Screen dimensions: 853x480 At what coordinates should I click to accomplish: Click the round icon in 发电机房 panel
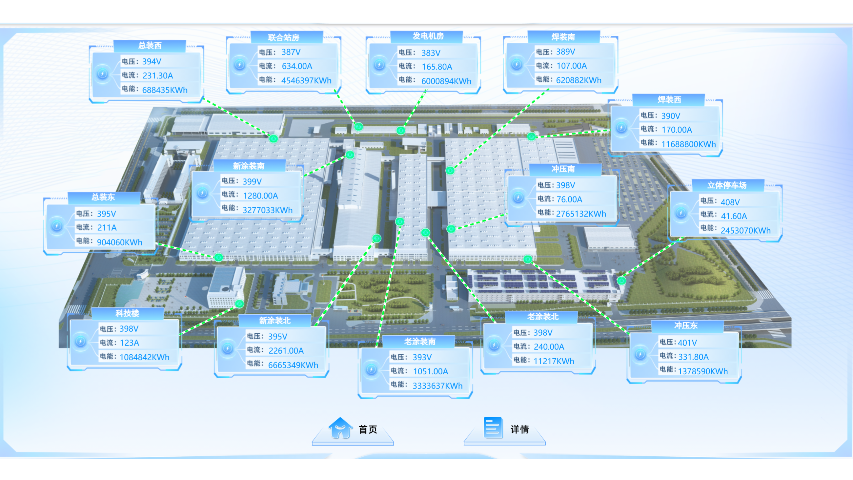point(379,66)
